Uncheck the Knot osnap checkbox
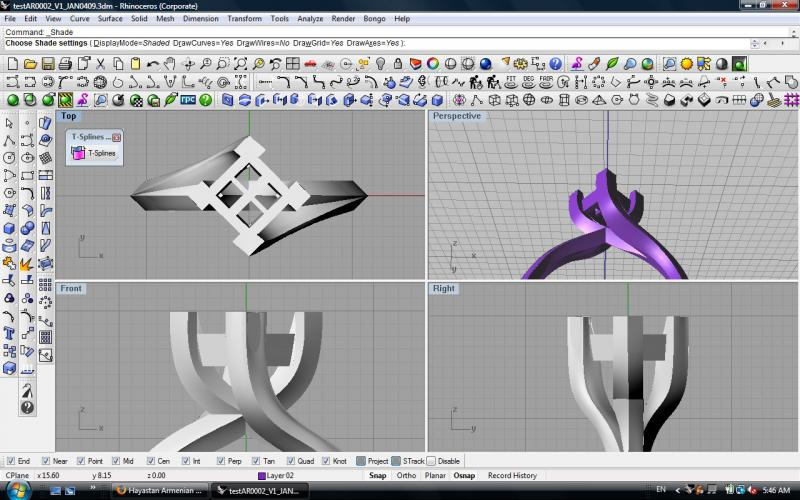 pyautogui.click(x=326, y=461)
